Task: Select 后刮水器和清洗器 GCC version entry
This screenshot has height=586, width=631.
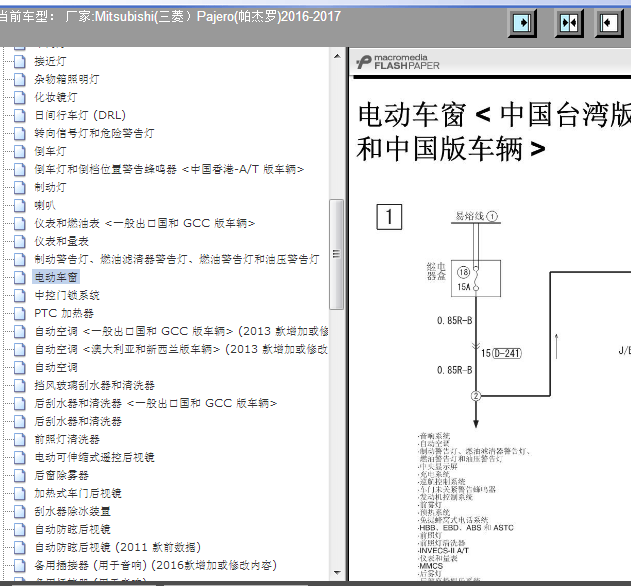Action: (156, 403)
